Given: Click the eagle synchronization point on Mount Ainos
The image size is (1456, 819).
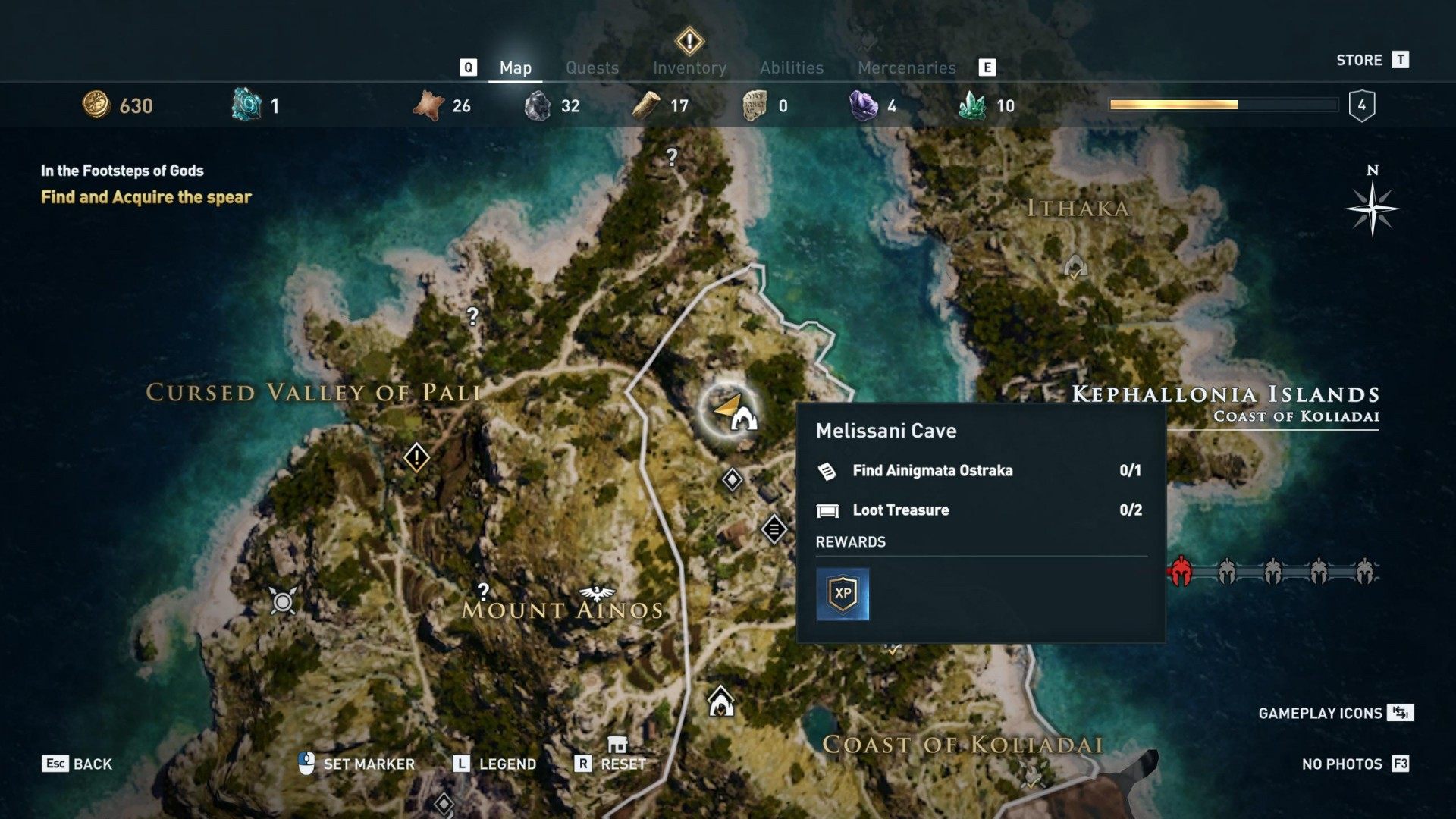Looking at the screenshot, I should (597, 593).
